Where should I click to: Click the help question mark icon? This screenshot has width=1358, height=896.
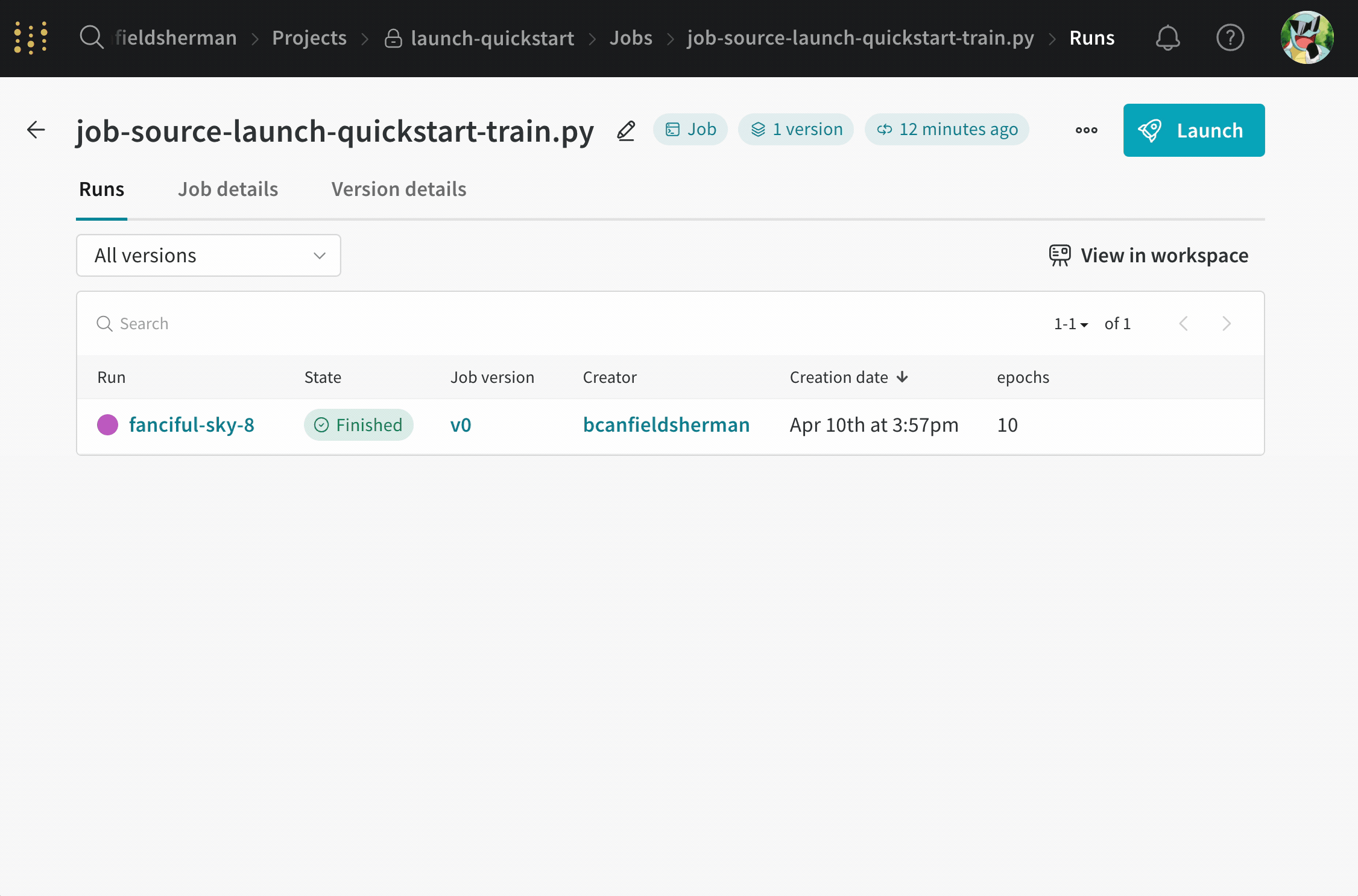[x=1230, y=38]
